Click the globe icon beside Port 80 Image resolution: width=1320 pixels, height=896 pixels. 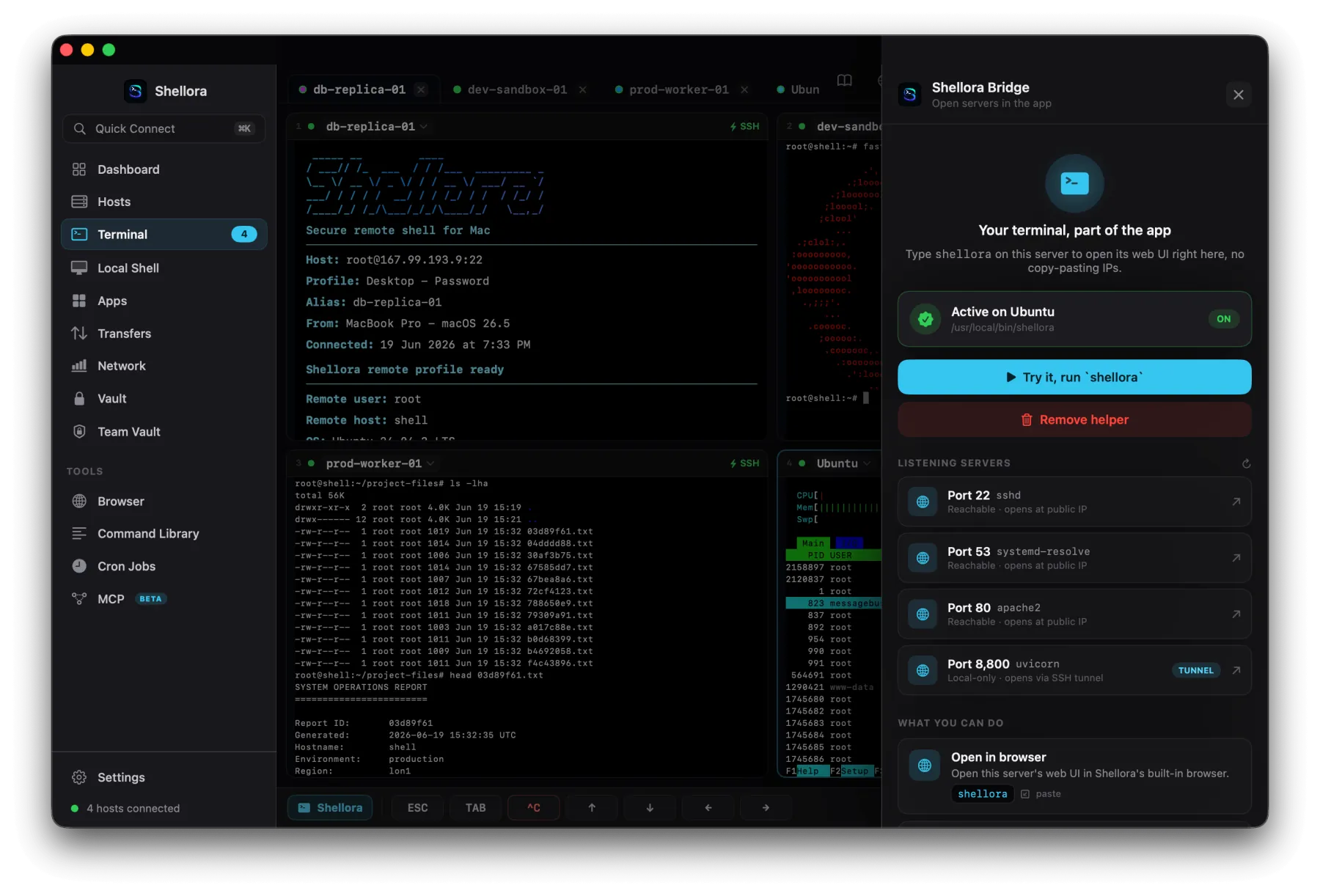click(x=923, y=614)
